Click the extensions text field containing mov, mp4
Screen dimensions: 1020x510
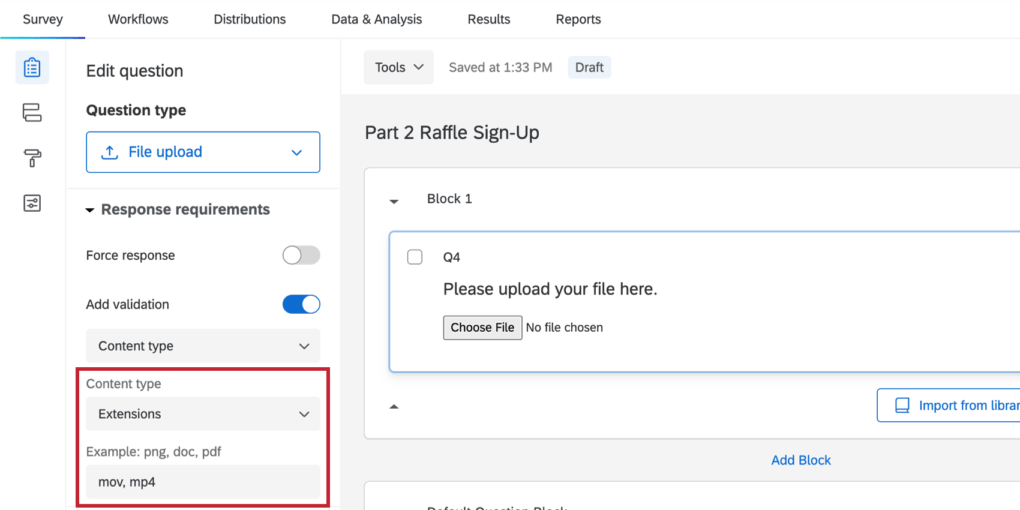[203, 482]
